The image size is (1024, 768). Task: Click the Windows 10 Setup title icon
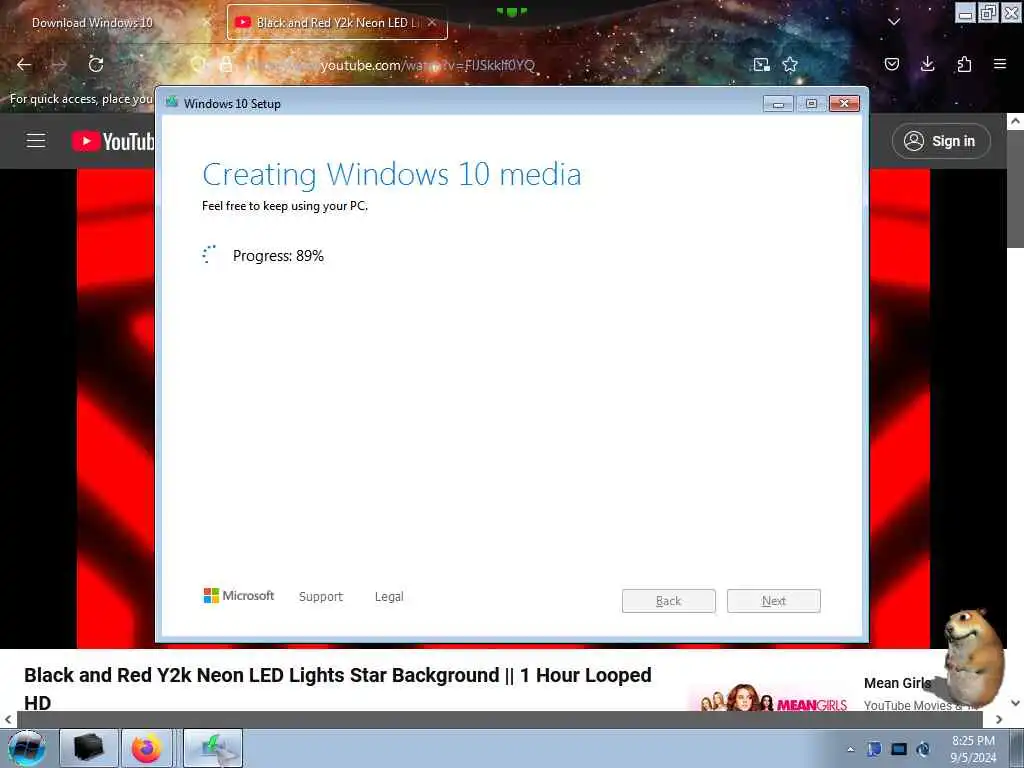172,102
